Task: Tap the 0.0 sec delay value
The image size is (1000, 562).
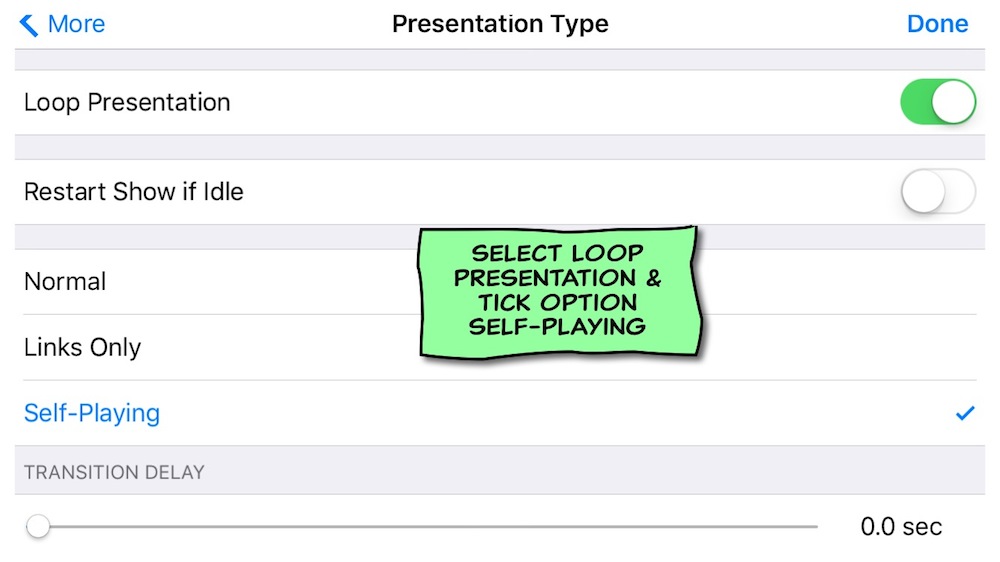Action: click(x=901, y=527)
